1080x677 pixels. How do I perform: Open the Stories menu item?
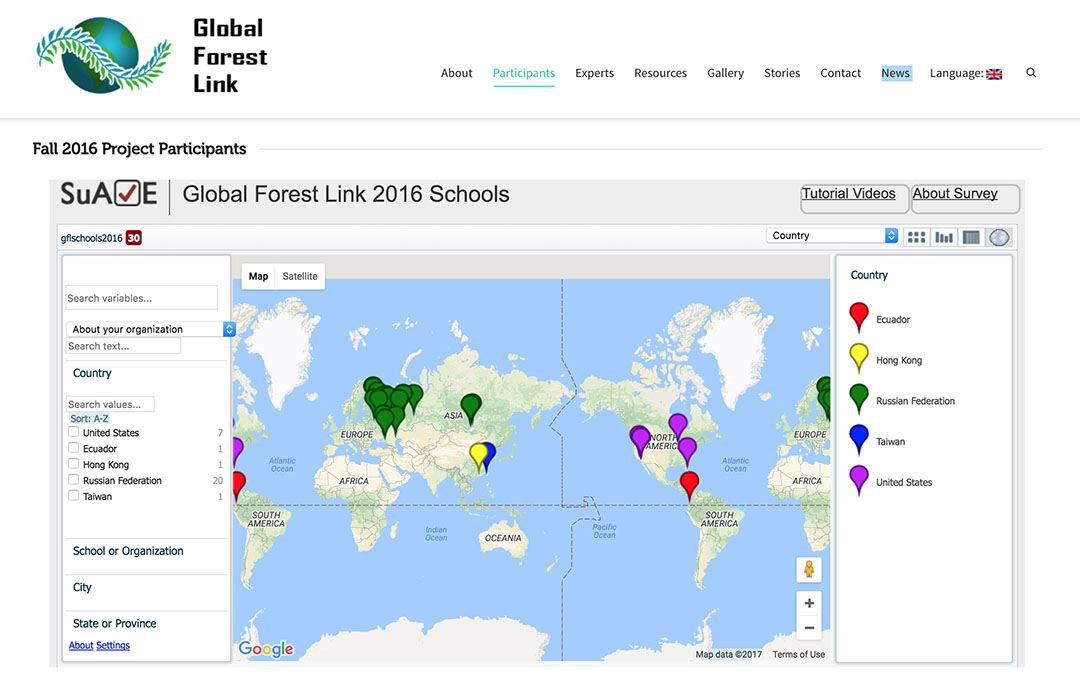(x=782, y=73)
